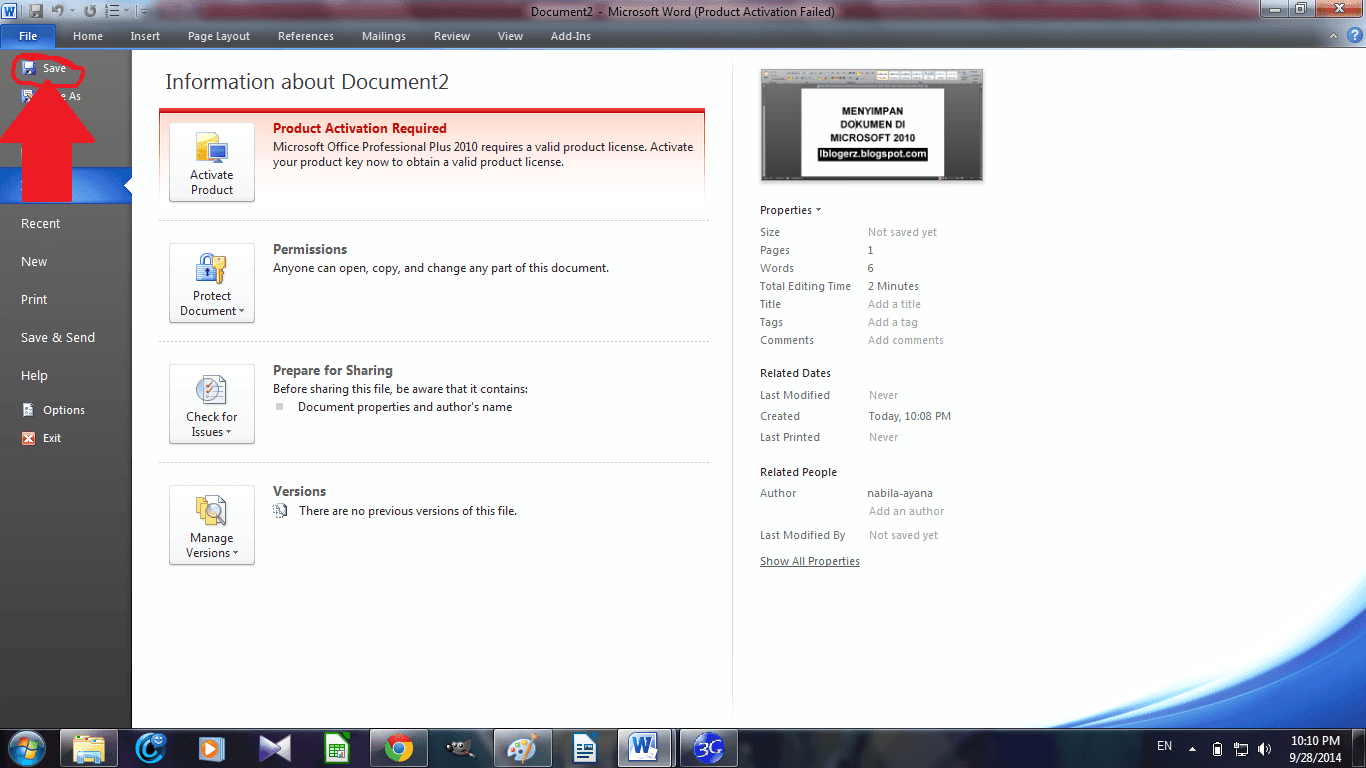Open Windows Explorer from the taskbar
The width and height of the screenshot is (1366, 768).
(89, 748)
